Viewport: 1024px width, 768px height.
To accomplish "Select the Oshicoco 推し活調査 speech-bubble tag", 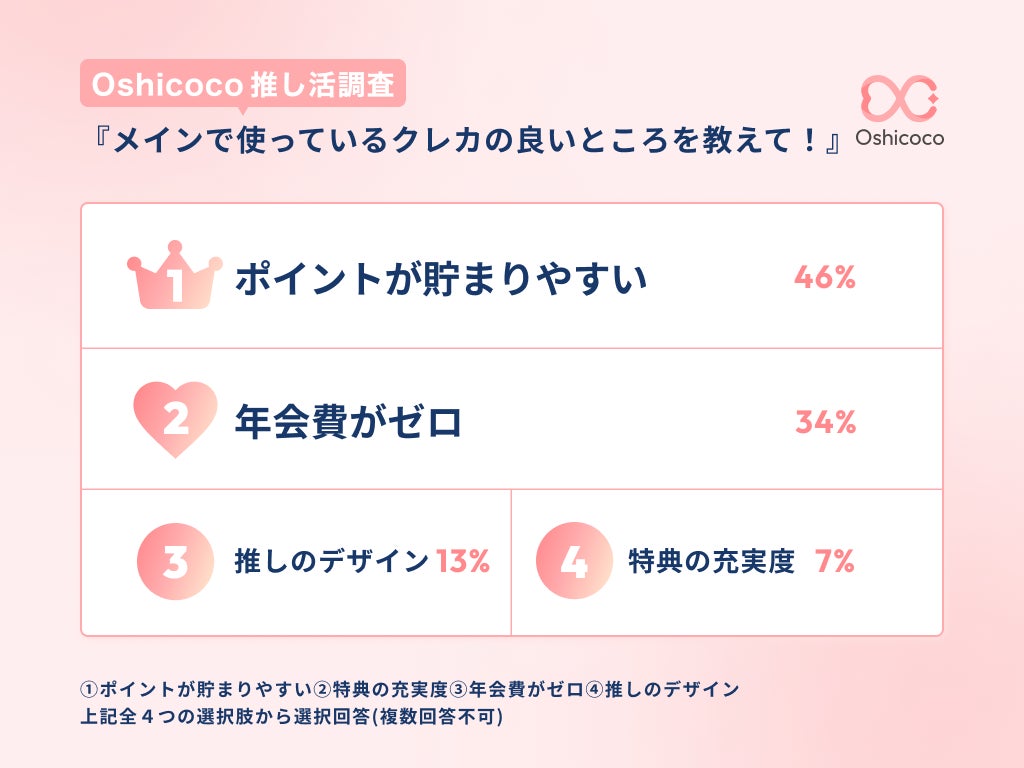I will click(242, 86).
